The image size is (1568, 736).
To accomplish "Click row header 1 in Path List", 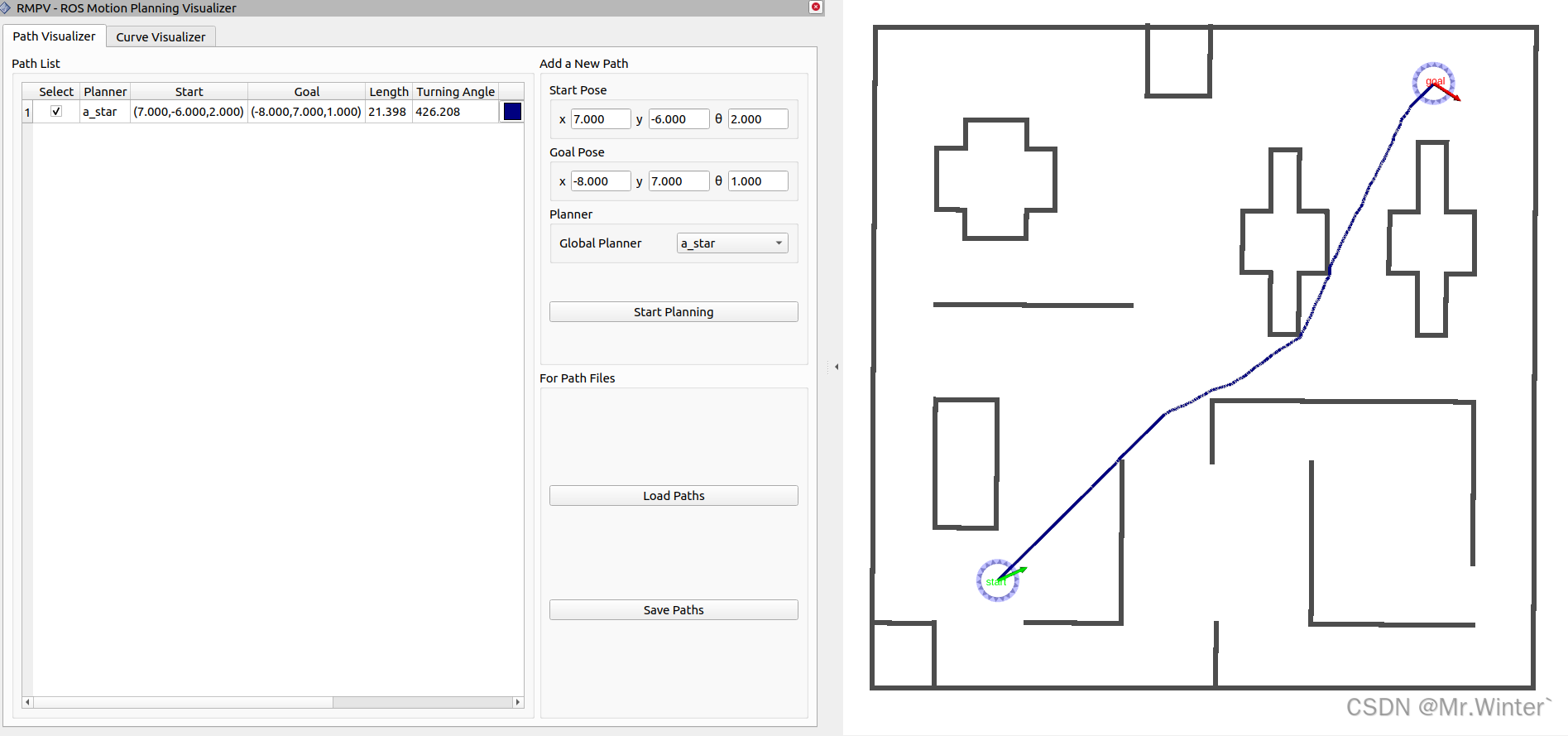I will click(x=27, y=112).
